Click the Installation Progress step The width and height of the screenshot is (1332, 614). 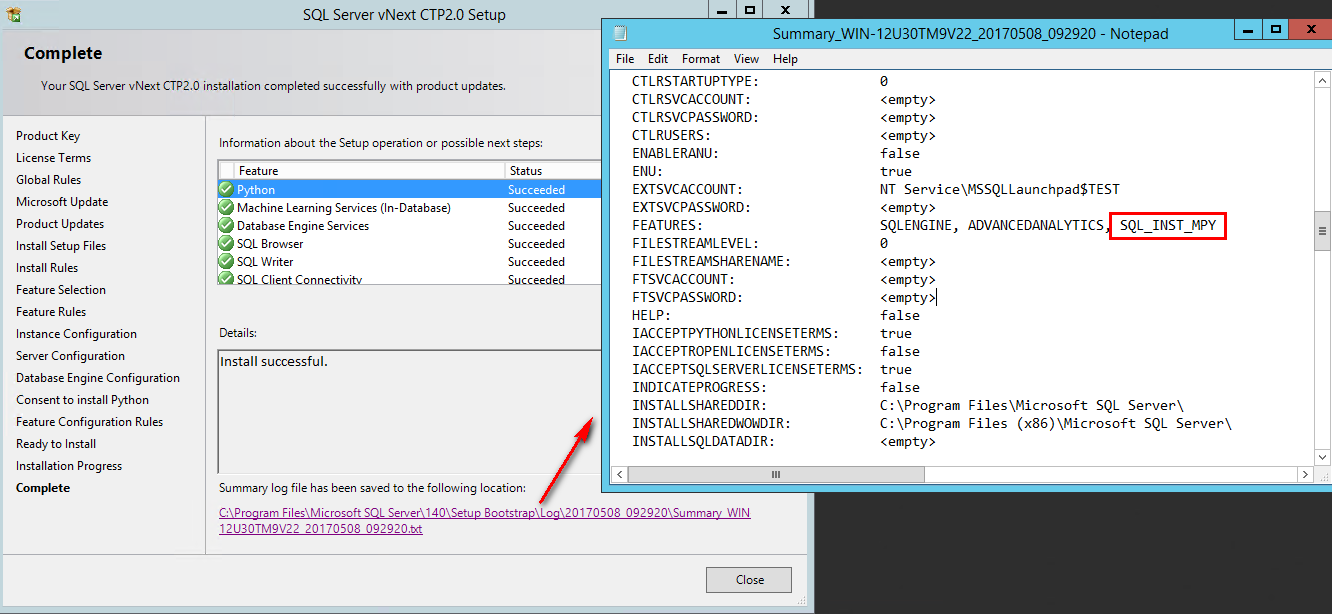[69, 466]
